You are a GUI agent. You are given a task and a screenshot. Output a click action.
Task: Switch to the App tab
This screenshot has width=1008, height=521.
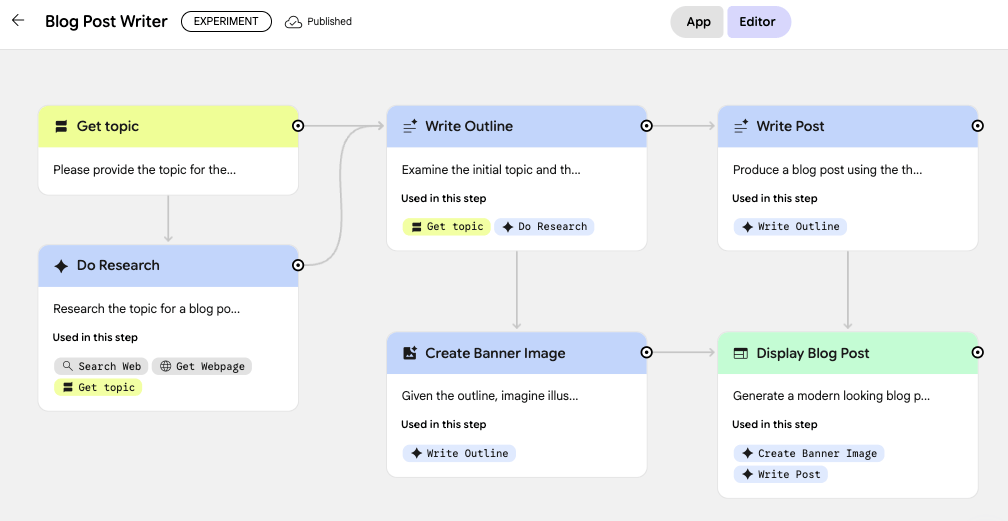(698, 22)
